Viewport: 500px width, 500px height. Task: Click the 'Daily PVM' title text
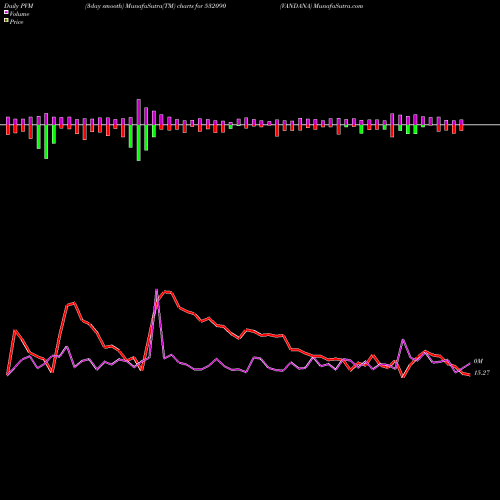(x=18, y=6)
